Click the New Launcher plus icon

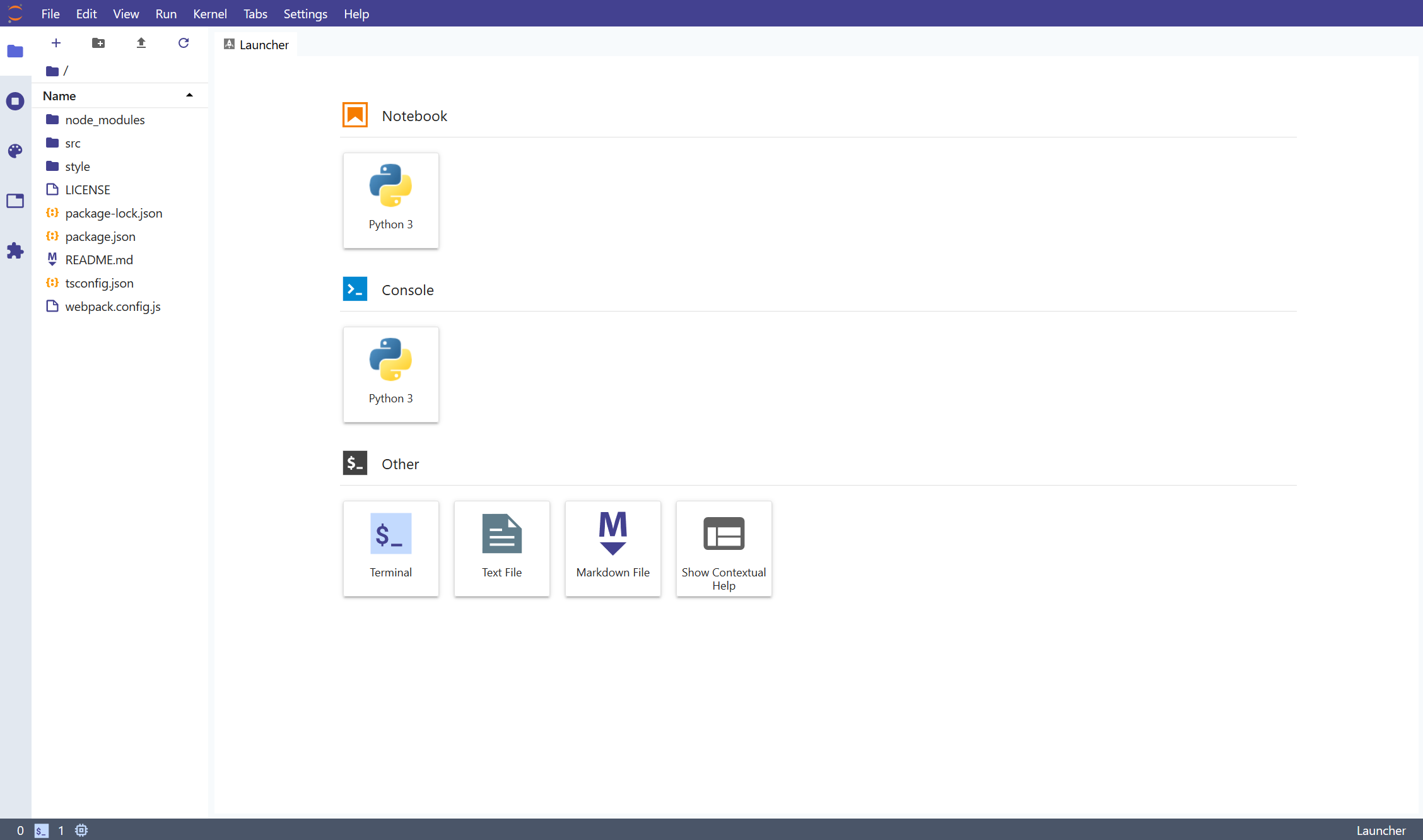56,43
